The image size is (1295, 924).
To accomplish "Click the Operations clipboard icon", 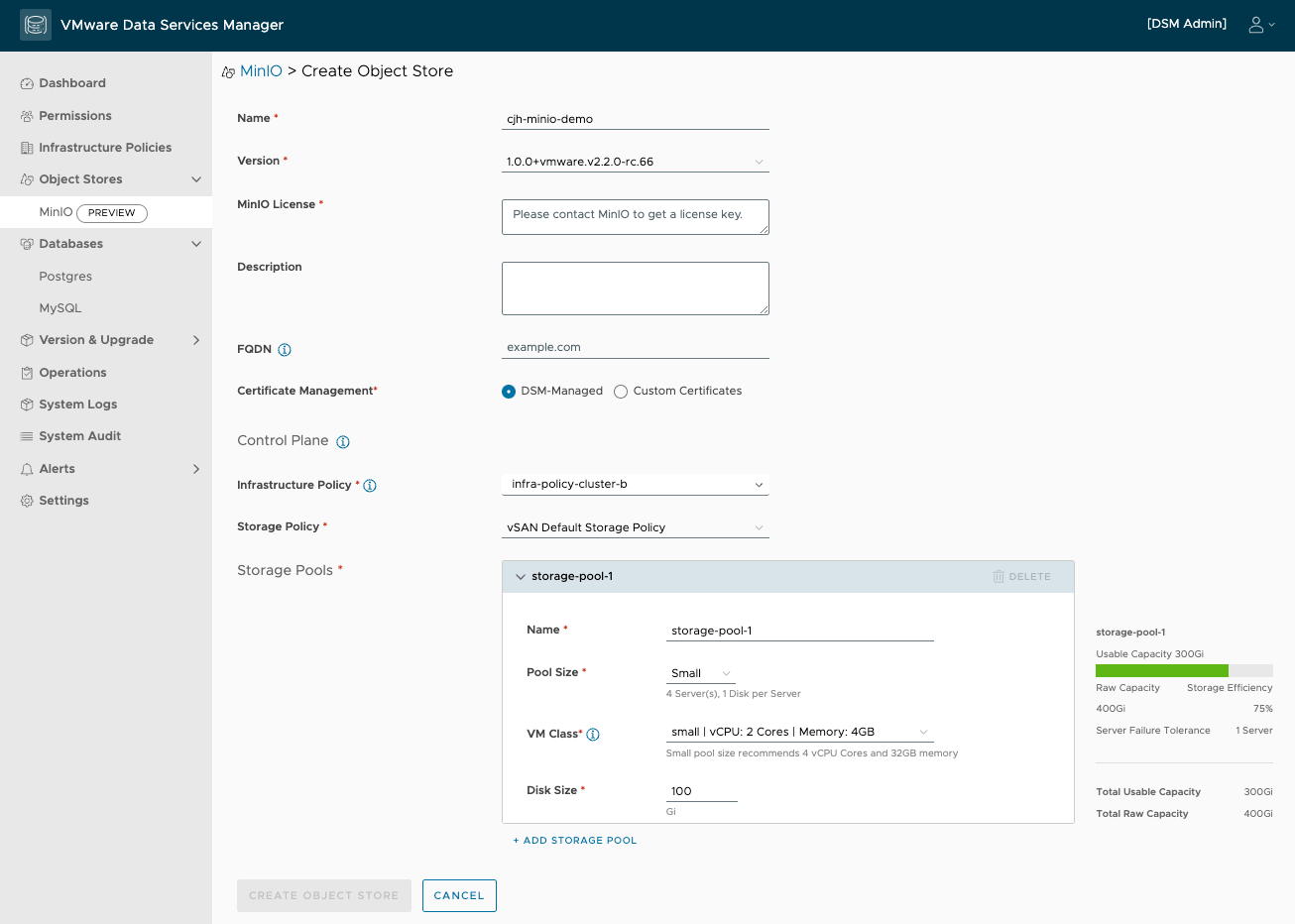I will click(x=27, y=373).
